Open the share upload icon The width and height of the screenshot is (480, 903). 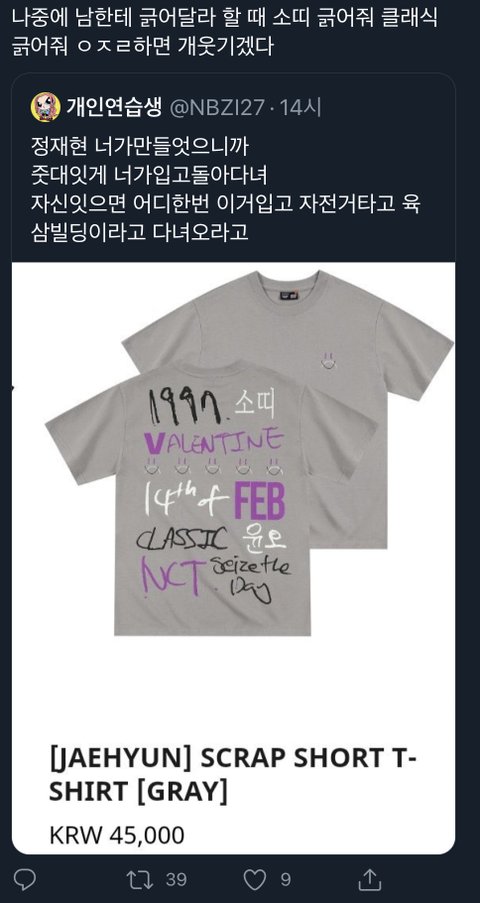(x=369, y=879)
